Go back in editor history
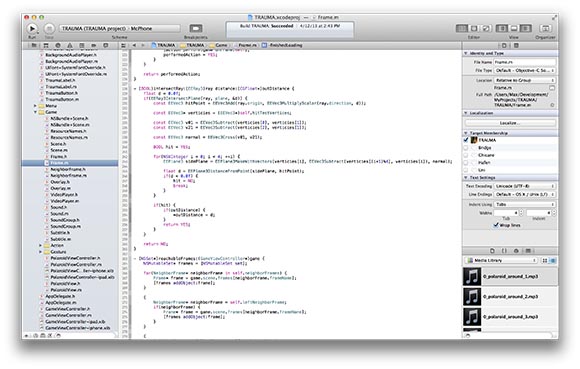Image resolution: width=580 pixels, height=369 pixels. tap(134, 45)
